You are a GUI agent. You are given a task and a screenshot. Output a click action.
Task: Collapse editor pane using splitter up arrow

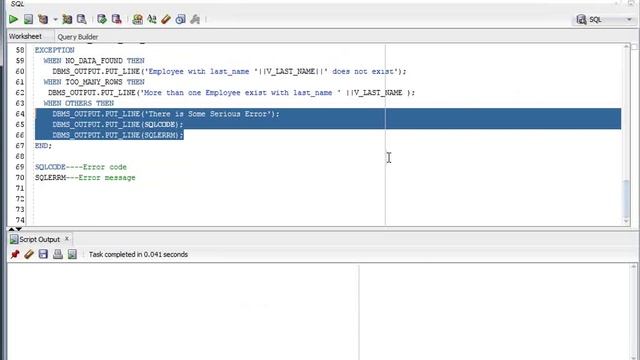coord(11,229)
